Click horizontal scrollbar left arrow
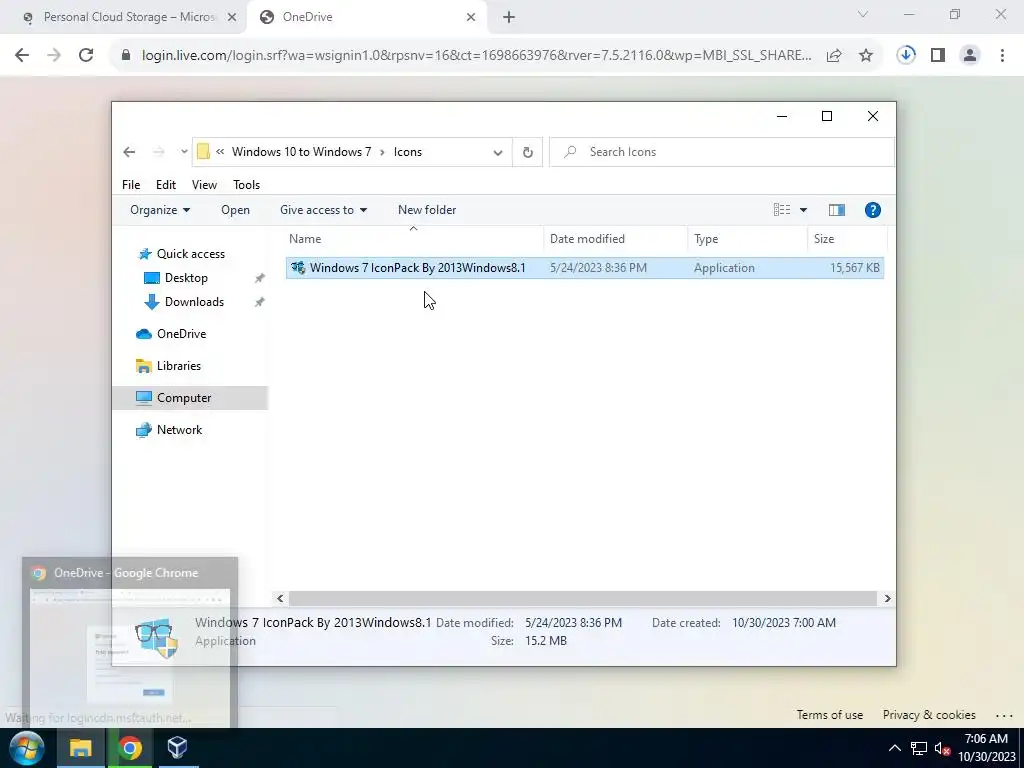This screenshot has height=768, width=1024. tap(280, 598)
